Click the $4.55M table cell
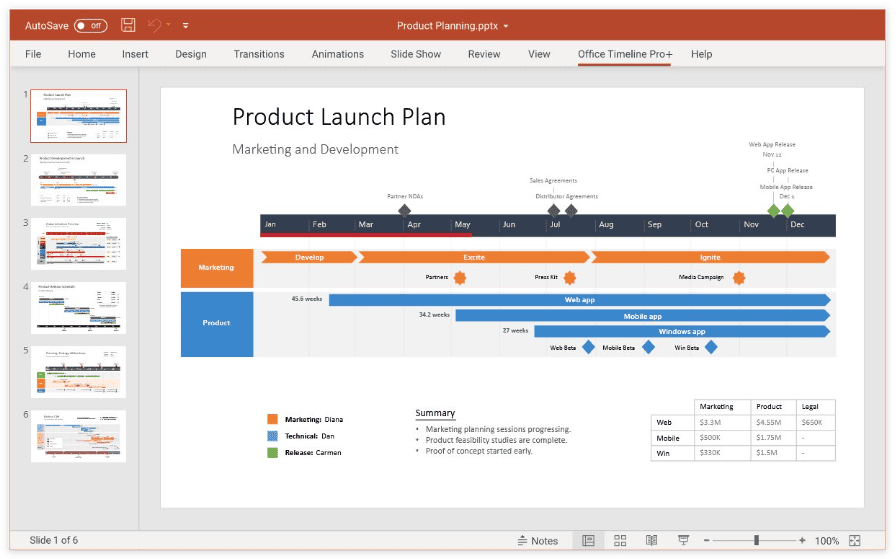This screenshot has width=896, height=559. tap(772, 422)
